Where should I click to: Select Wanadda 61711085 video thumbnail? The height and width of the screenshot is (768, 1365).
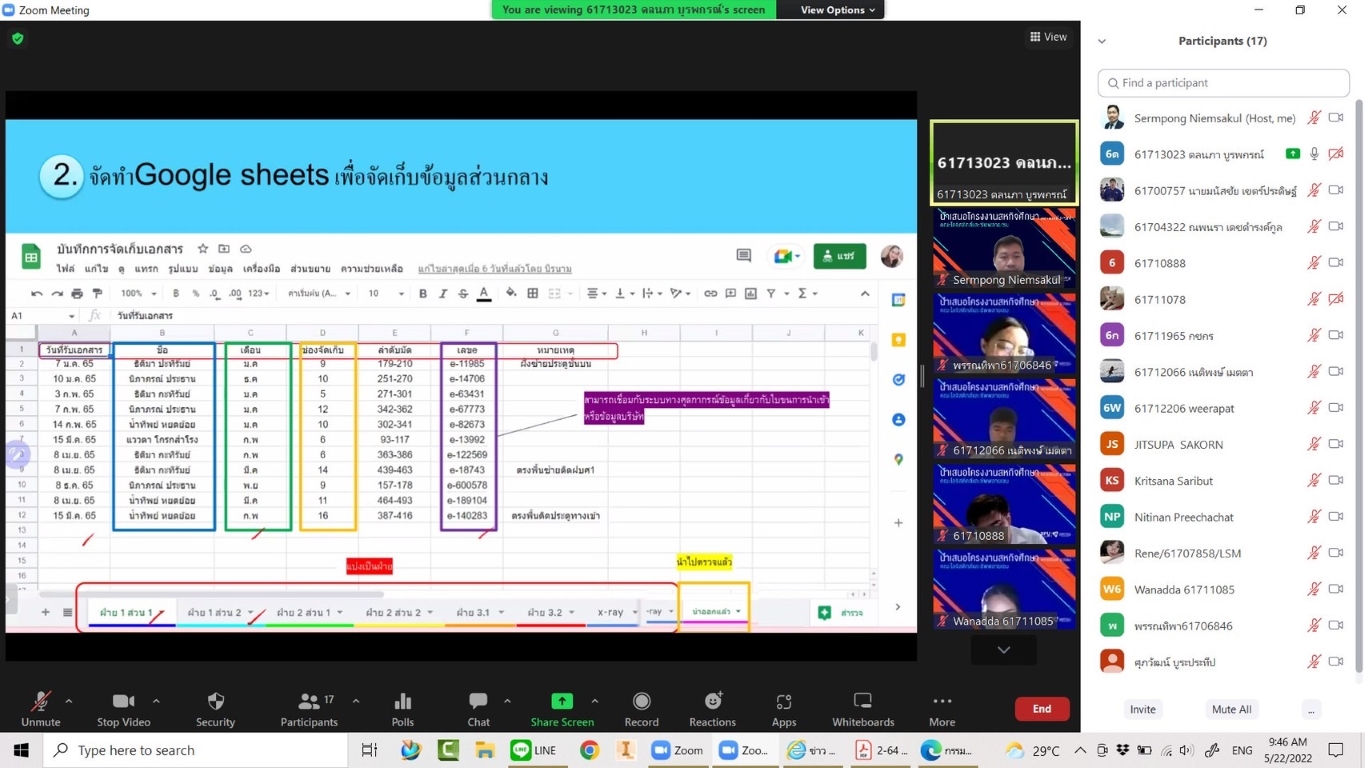click(x=1004, y=590)
